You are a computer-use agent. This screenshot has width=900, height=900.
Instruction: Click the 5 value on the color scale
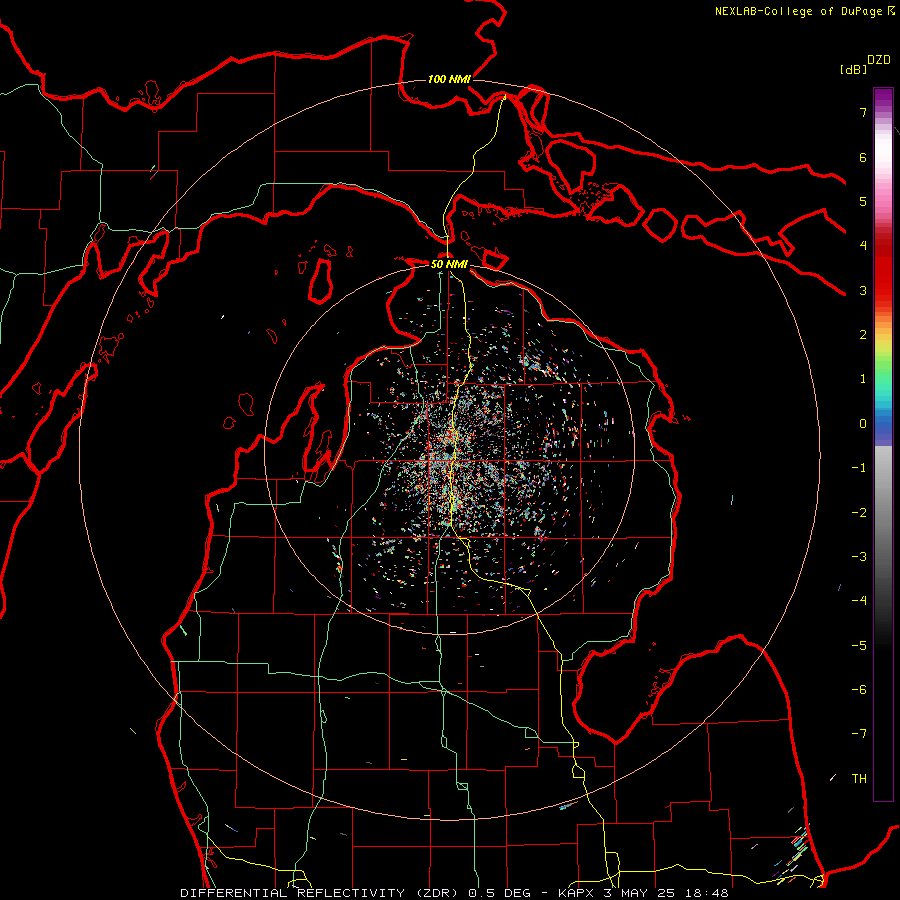point(863,201)
